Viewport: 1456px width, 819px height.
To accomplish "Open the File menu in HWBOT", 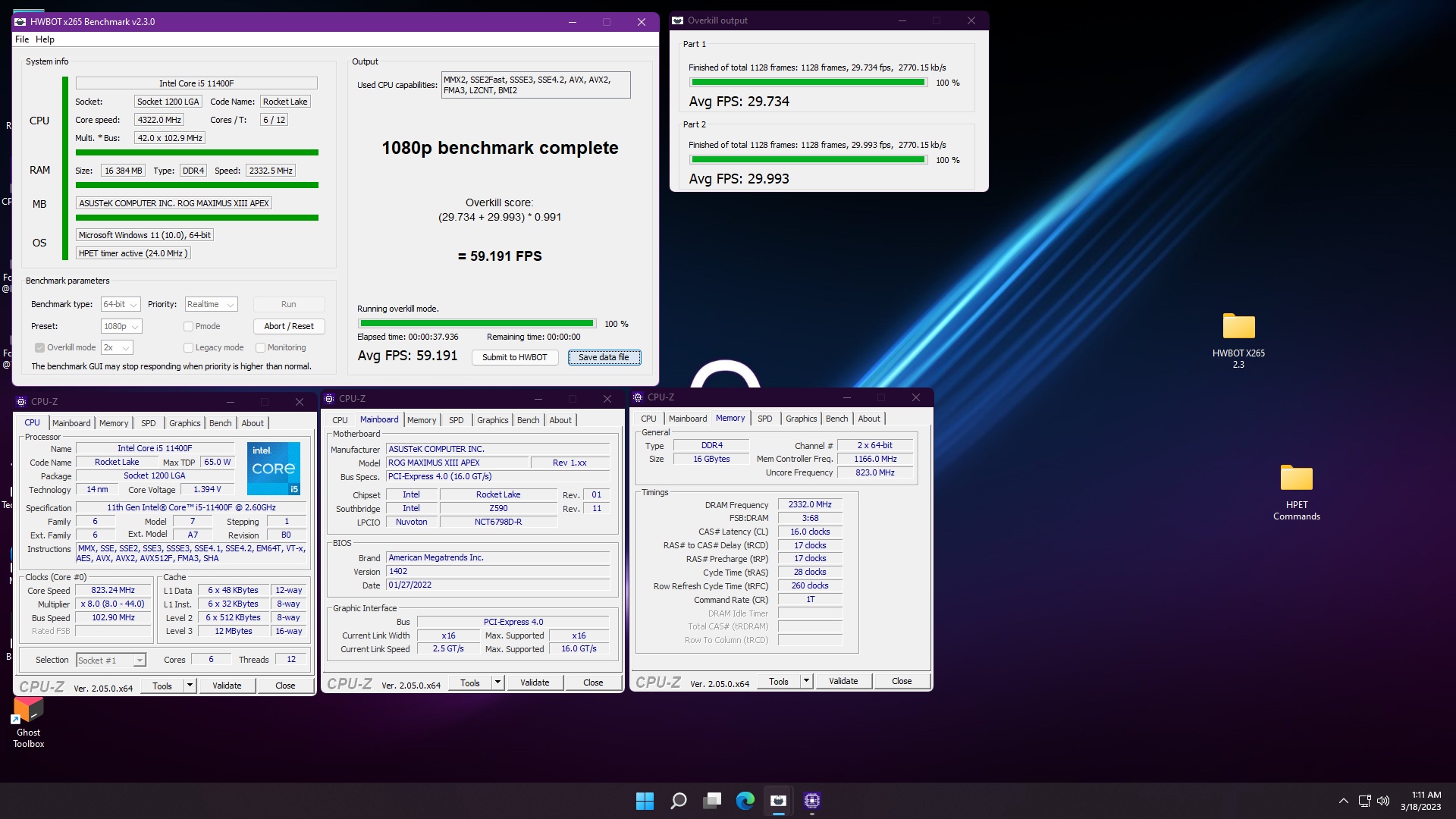I will click(x=22, y=39).
